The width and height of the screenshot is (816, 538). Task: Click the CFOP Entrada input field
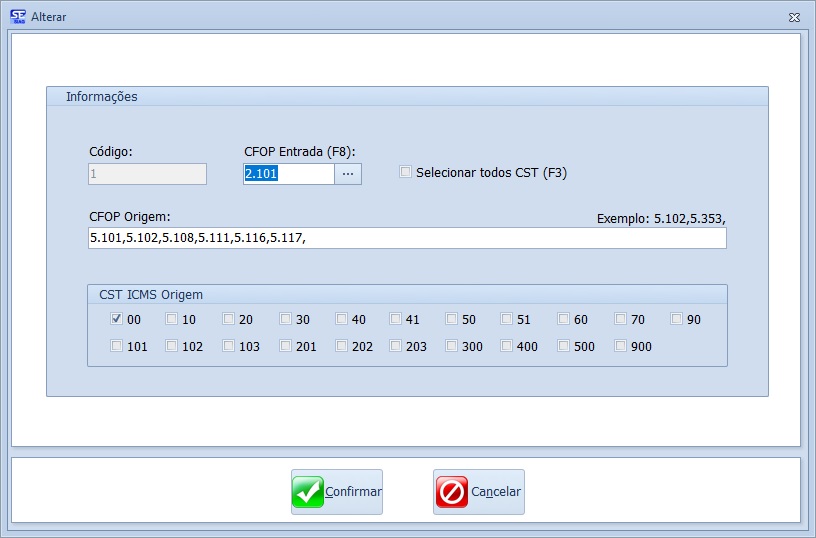[288, 174]
